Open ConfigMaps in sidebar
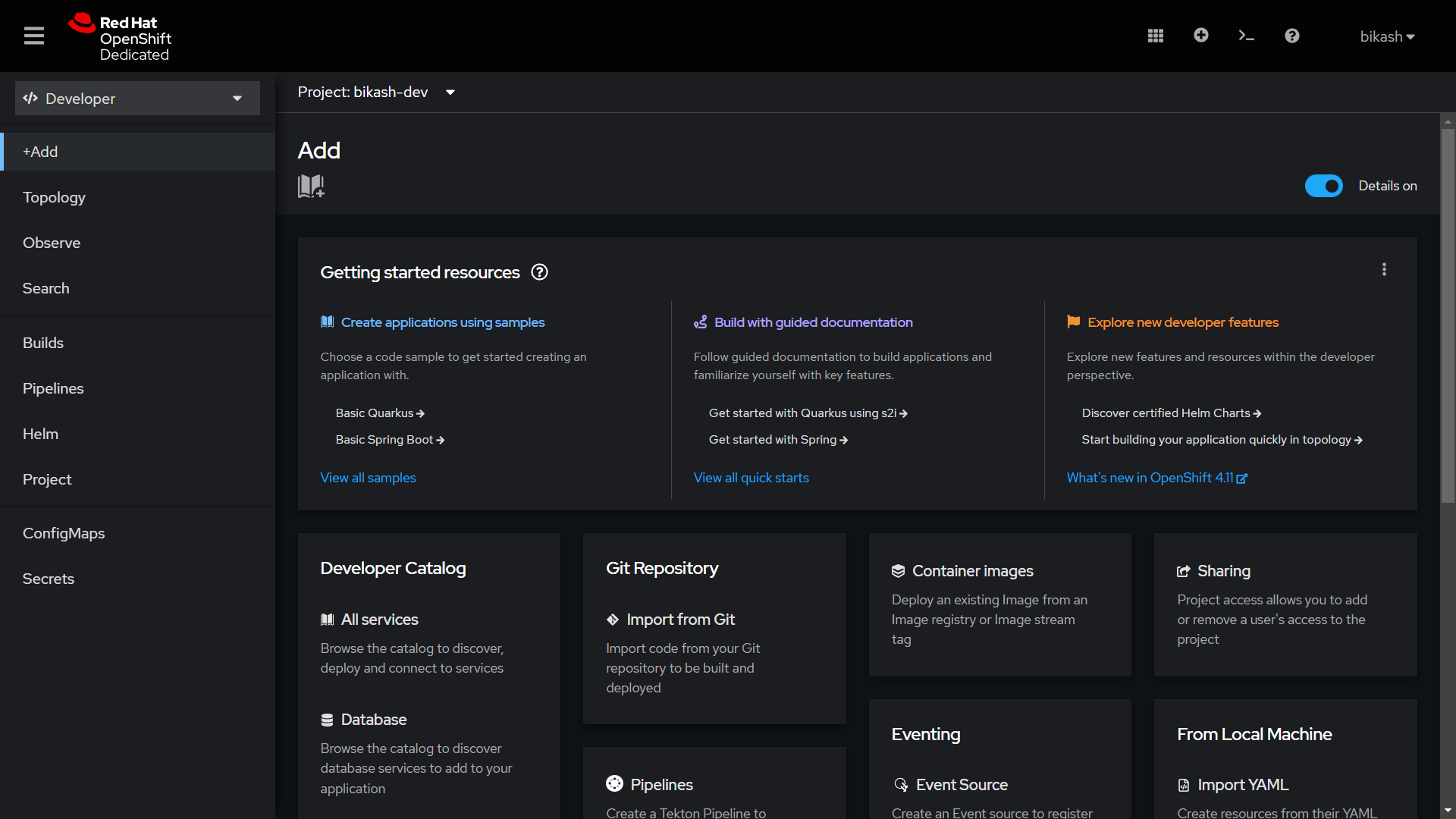This screenshot has width=1456, height=819. click(137, 533)
